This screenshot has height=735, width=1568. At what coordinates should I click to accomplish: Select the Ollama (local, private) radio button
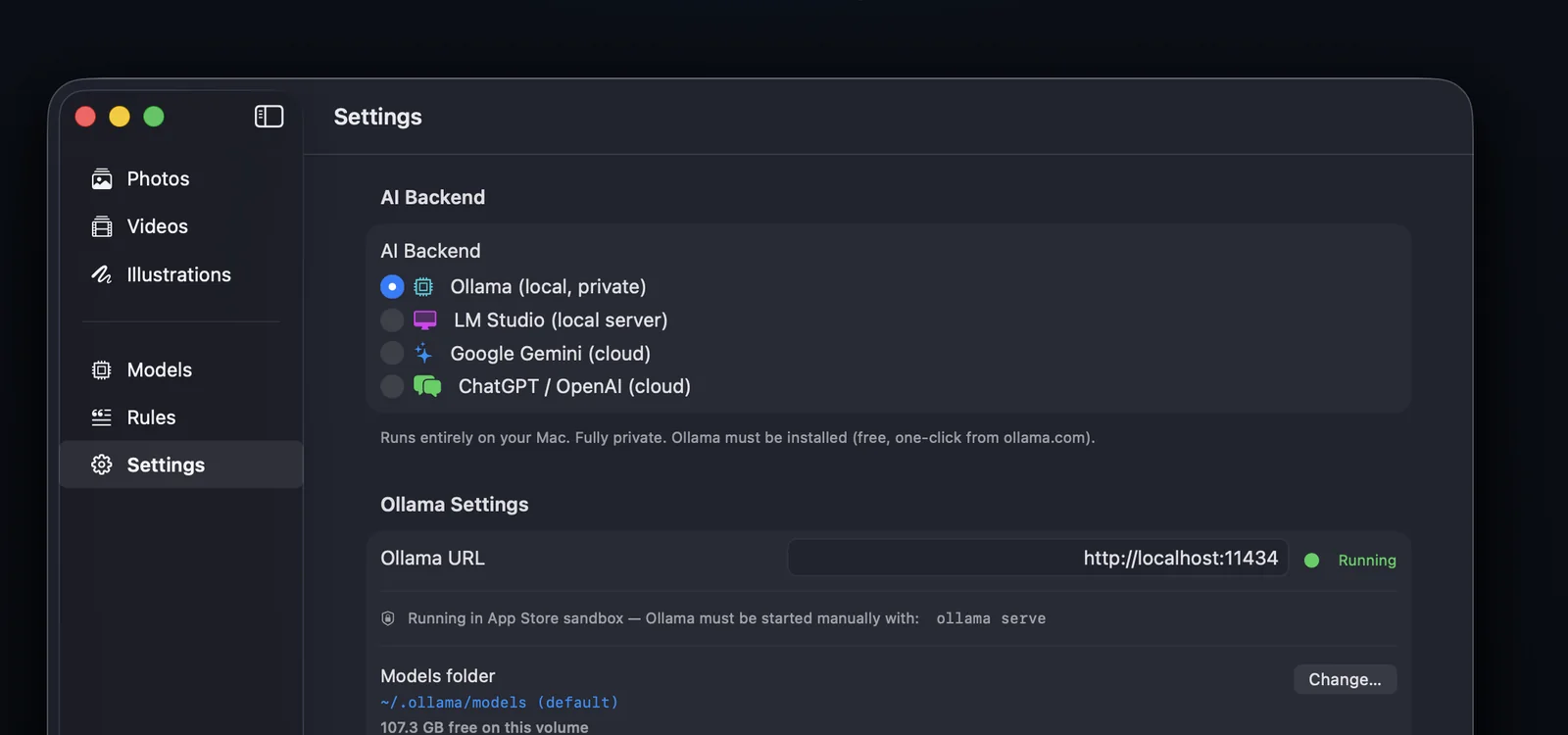click(x=392, y=287)
